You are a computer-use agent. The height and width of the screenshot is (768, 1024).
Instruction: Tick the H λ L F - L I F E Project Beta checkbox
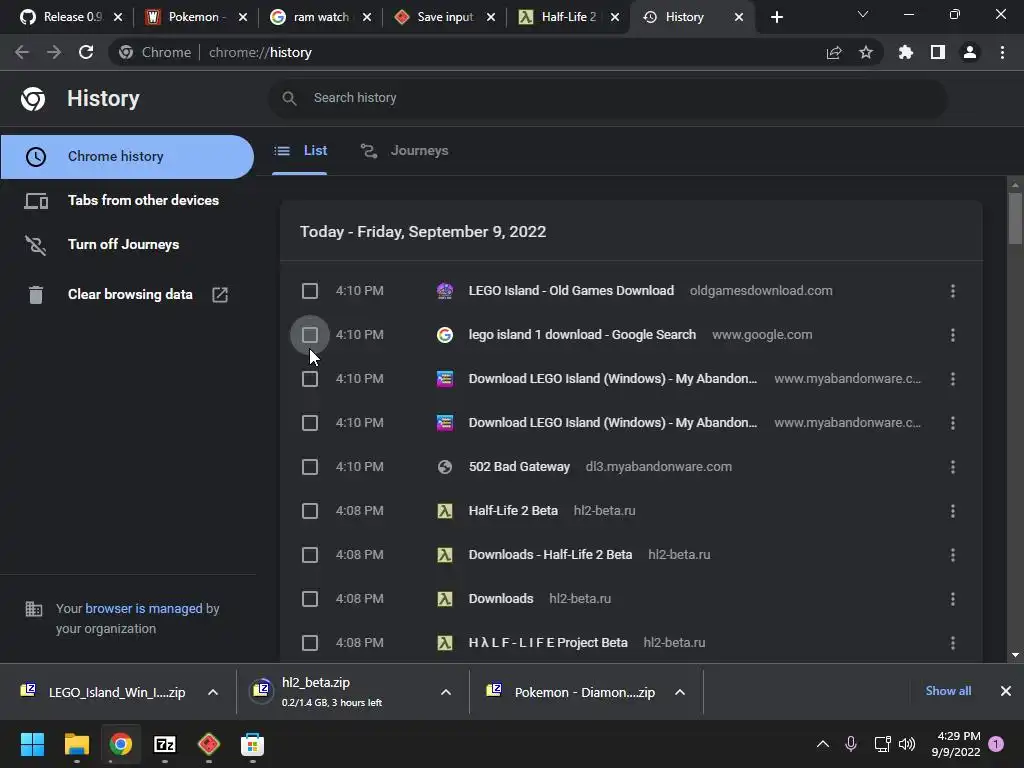click(x=310, y=643)
